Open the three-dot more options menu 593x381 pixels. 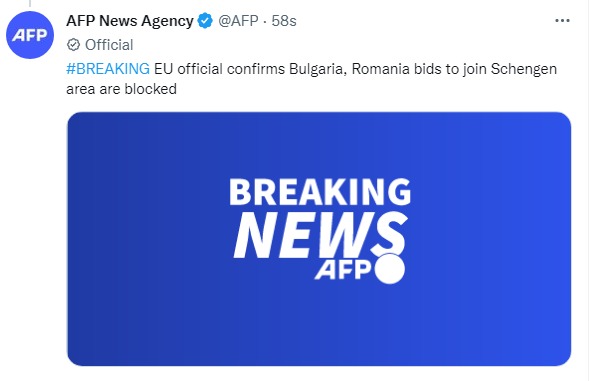[x=562, y=21]
